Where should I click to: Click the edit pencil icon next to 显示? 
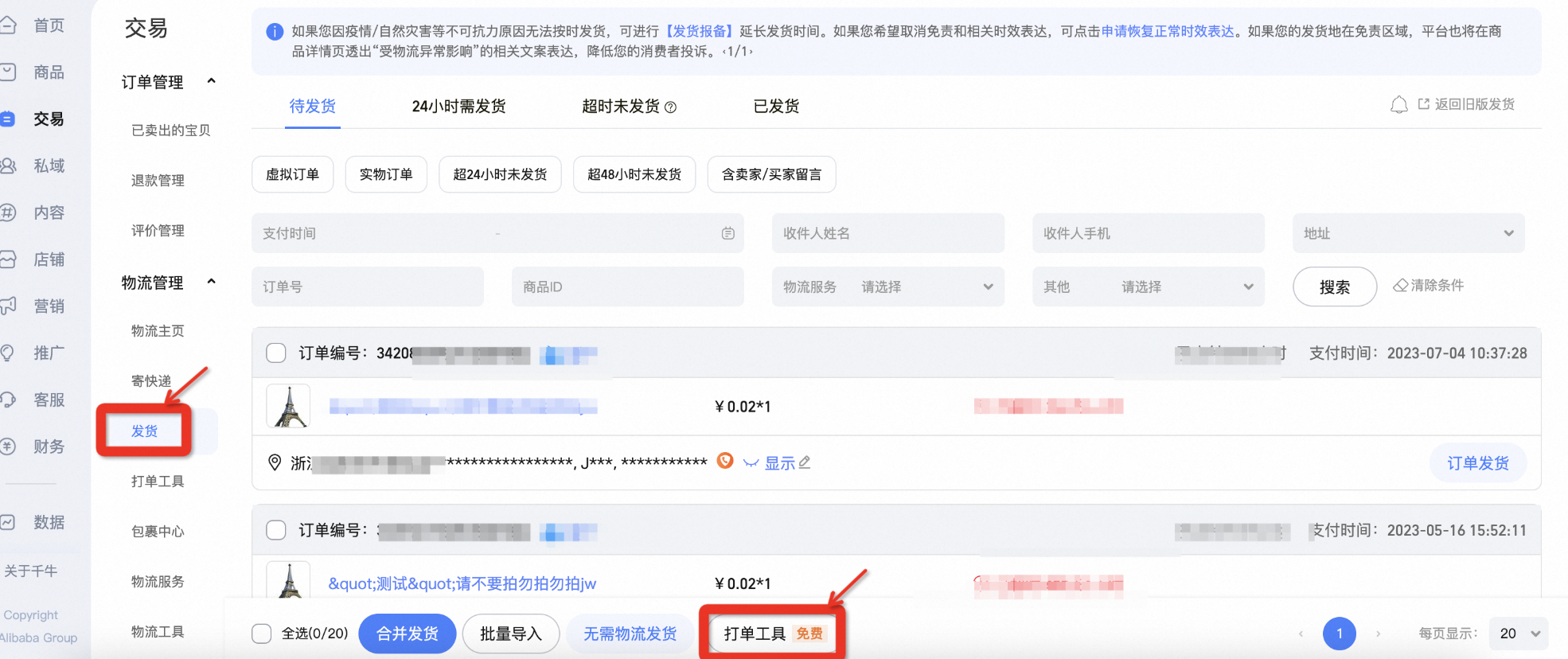tap(805, 462)
